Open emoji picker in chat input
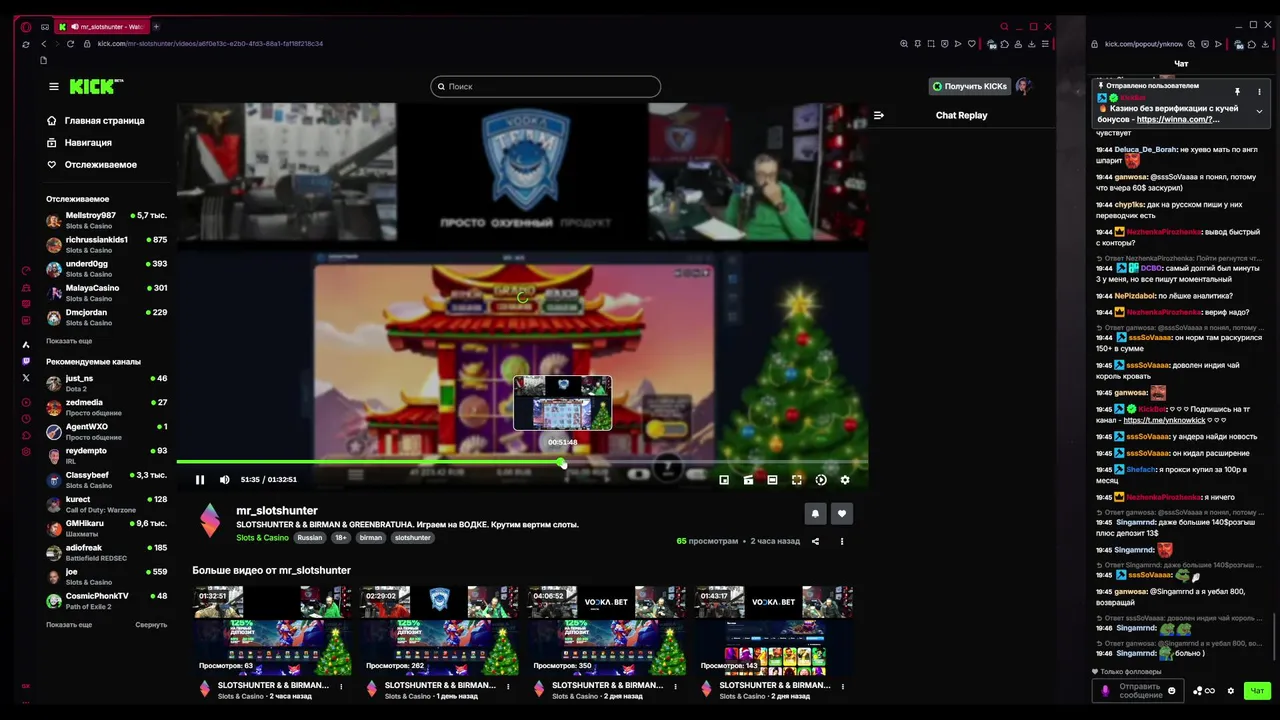Image resolution: width=1280 pixels, height=720 pixels. pos(1172,691)
